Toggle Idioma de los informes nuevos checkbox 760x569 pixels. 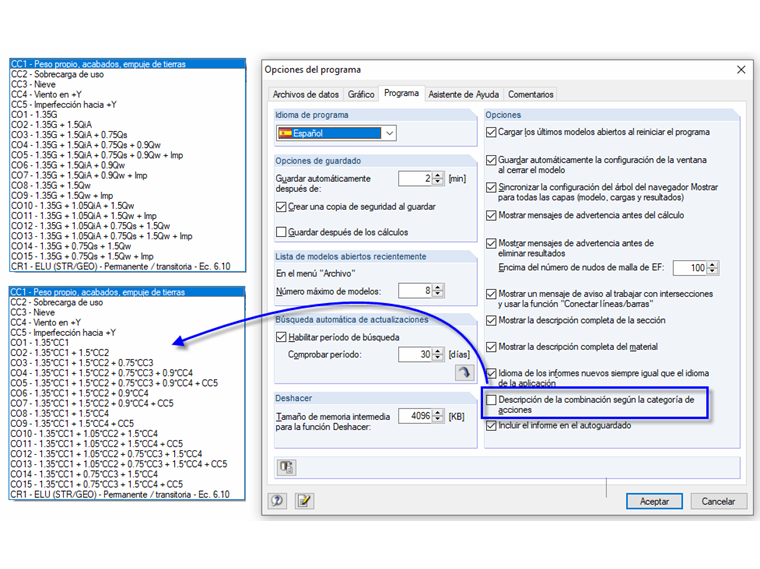pyautogui.click(x=491, y=373)
